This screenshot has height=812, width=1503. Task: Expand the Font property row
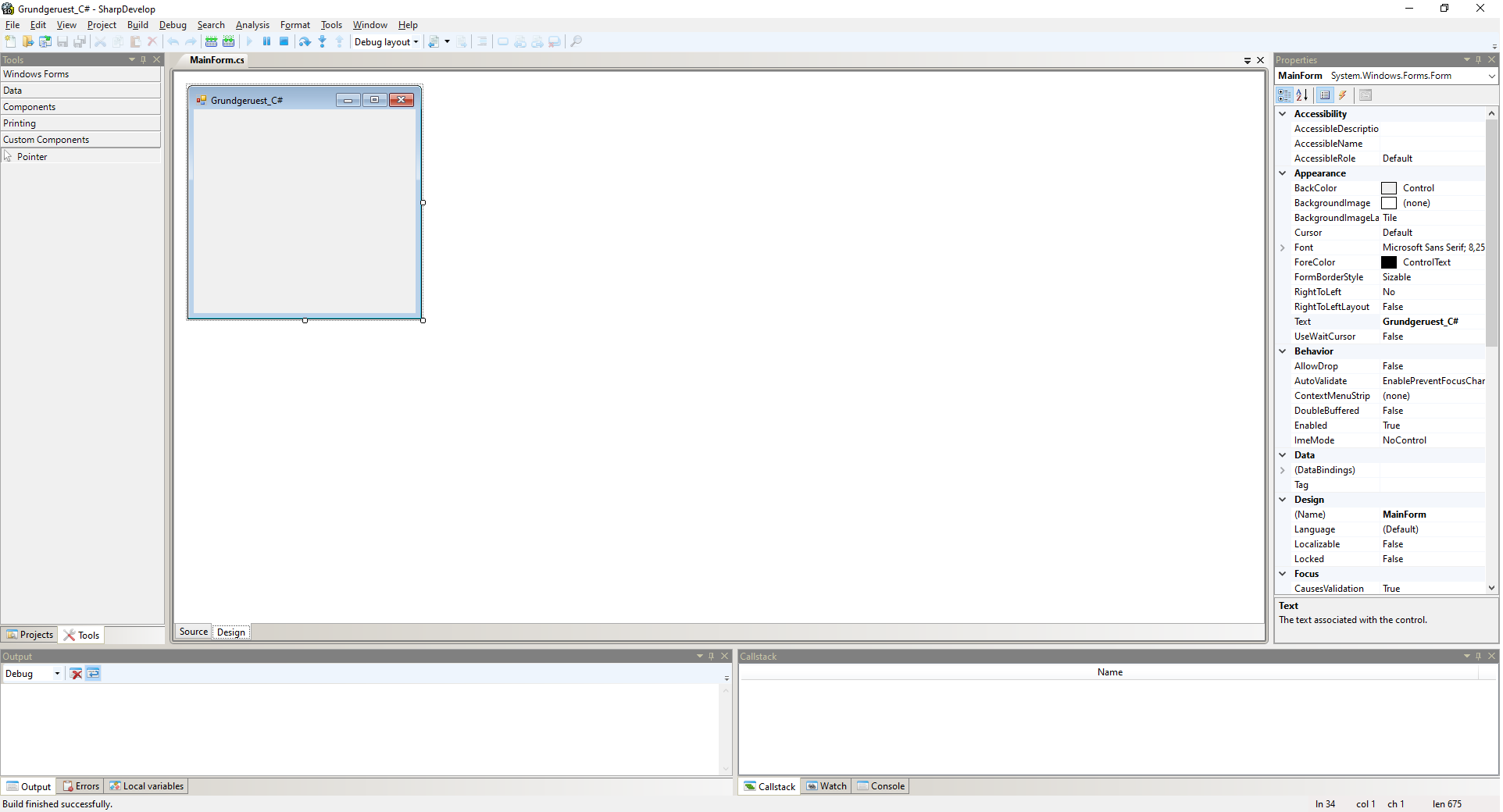pos(1283,248)
